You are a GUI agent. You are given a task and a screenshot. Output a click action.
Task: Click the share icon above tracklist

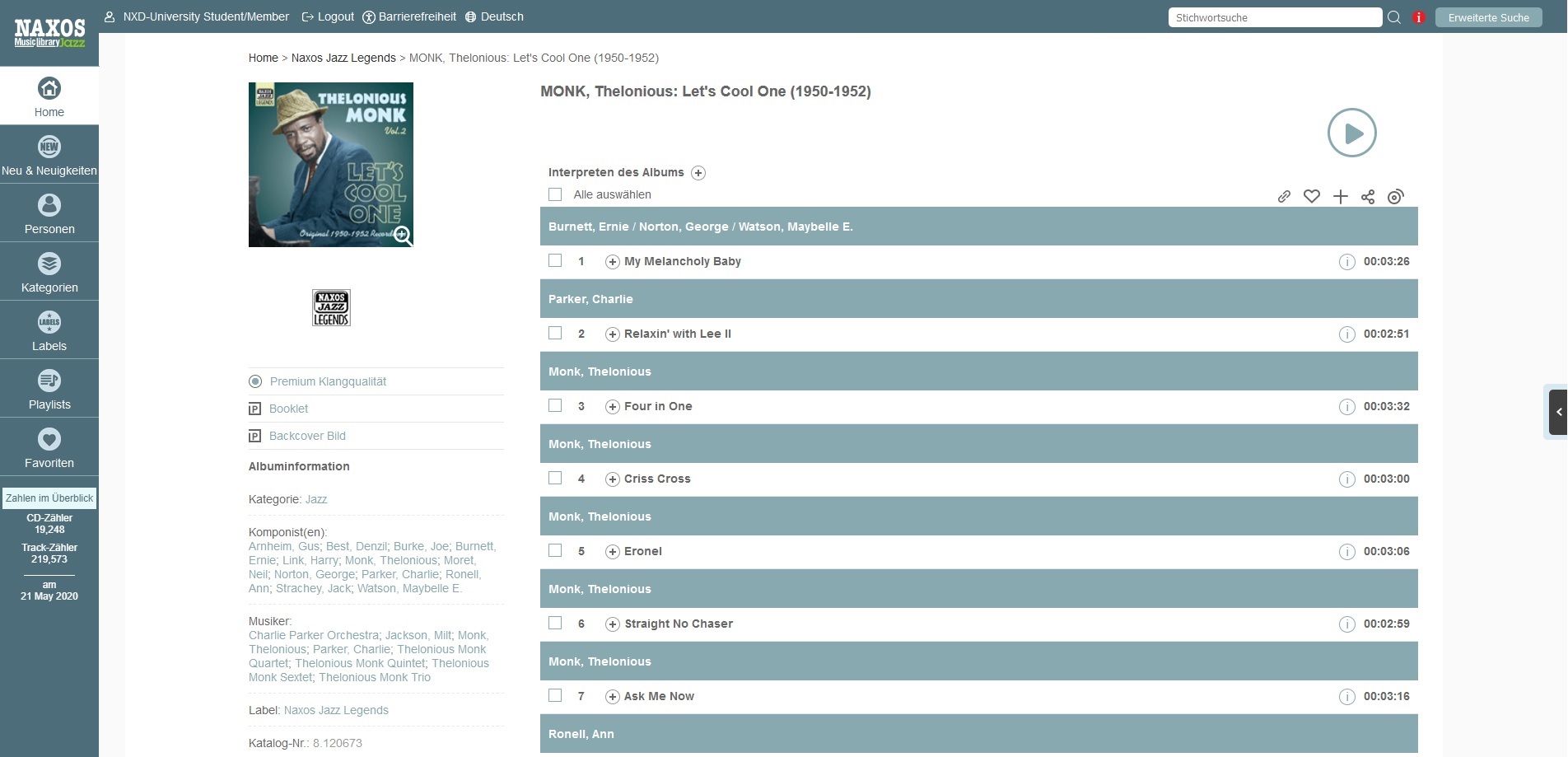coord(1368,196)
